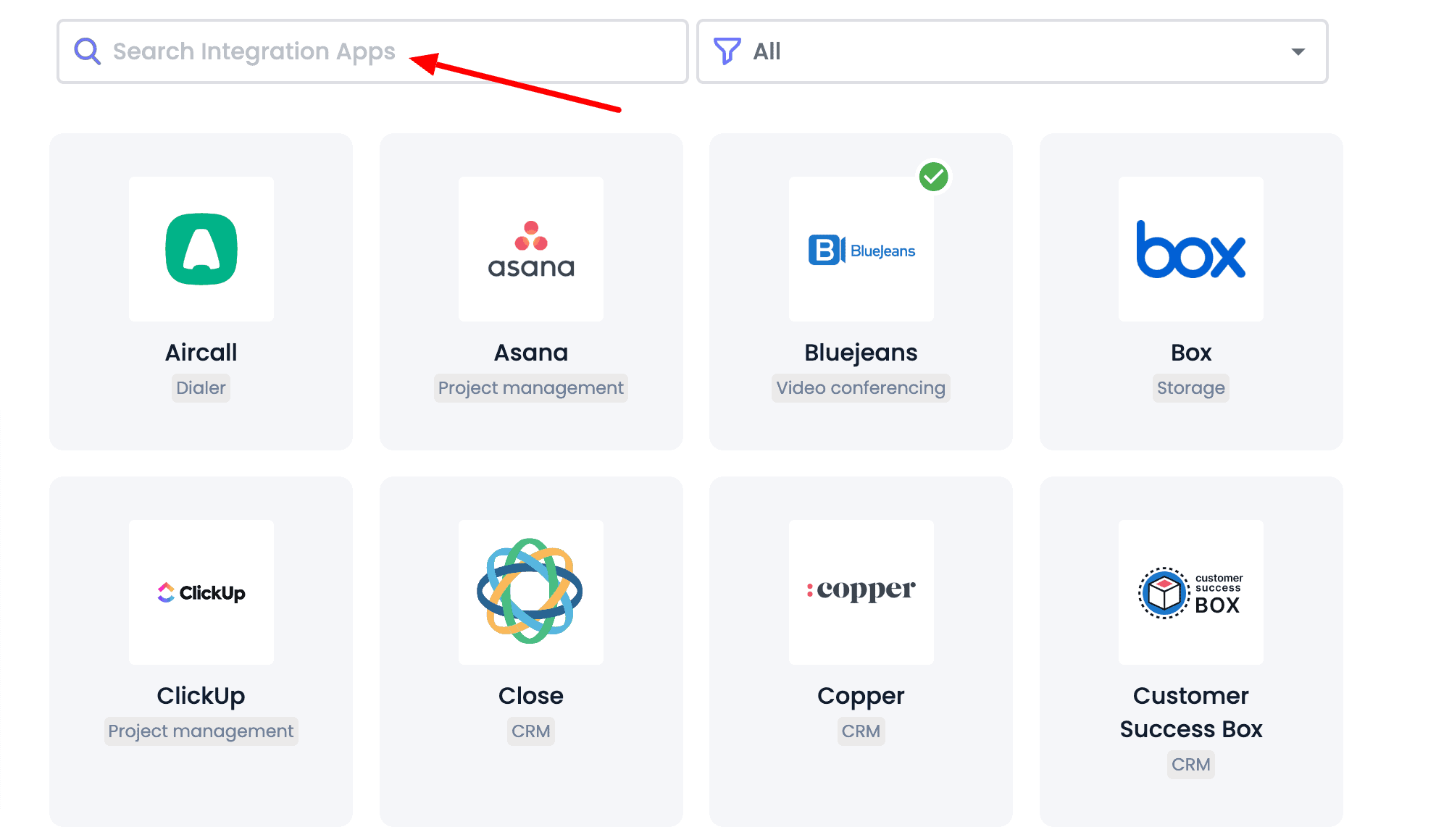Click the green connected checkmark on Bluejeans
The height and width of the screenshot is (840, 1436).
[933, 177]
